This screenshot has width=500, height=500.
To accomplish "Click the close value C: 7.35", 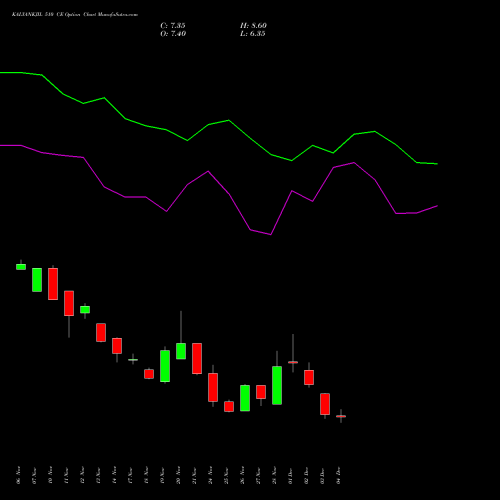I will click(173, 26).
